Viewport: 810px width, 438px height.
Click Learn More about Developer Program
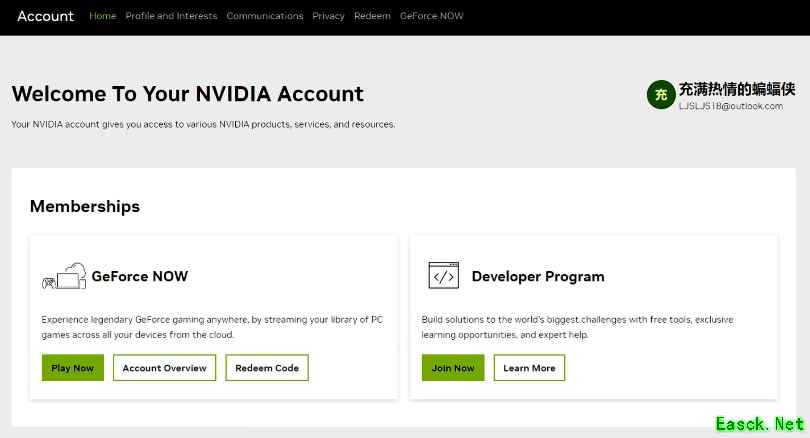tap(529, 368)
